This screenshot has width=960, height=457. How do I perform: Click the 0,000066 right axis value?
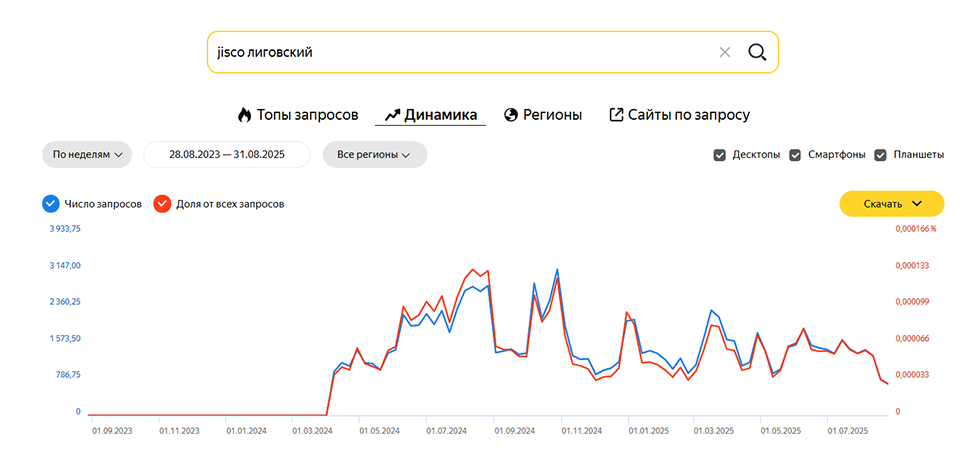coord(911,338)
